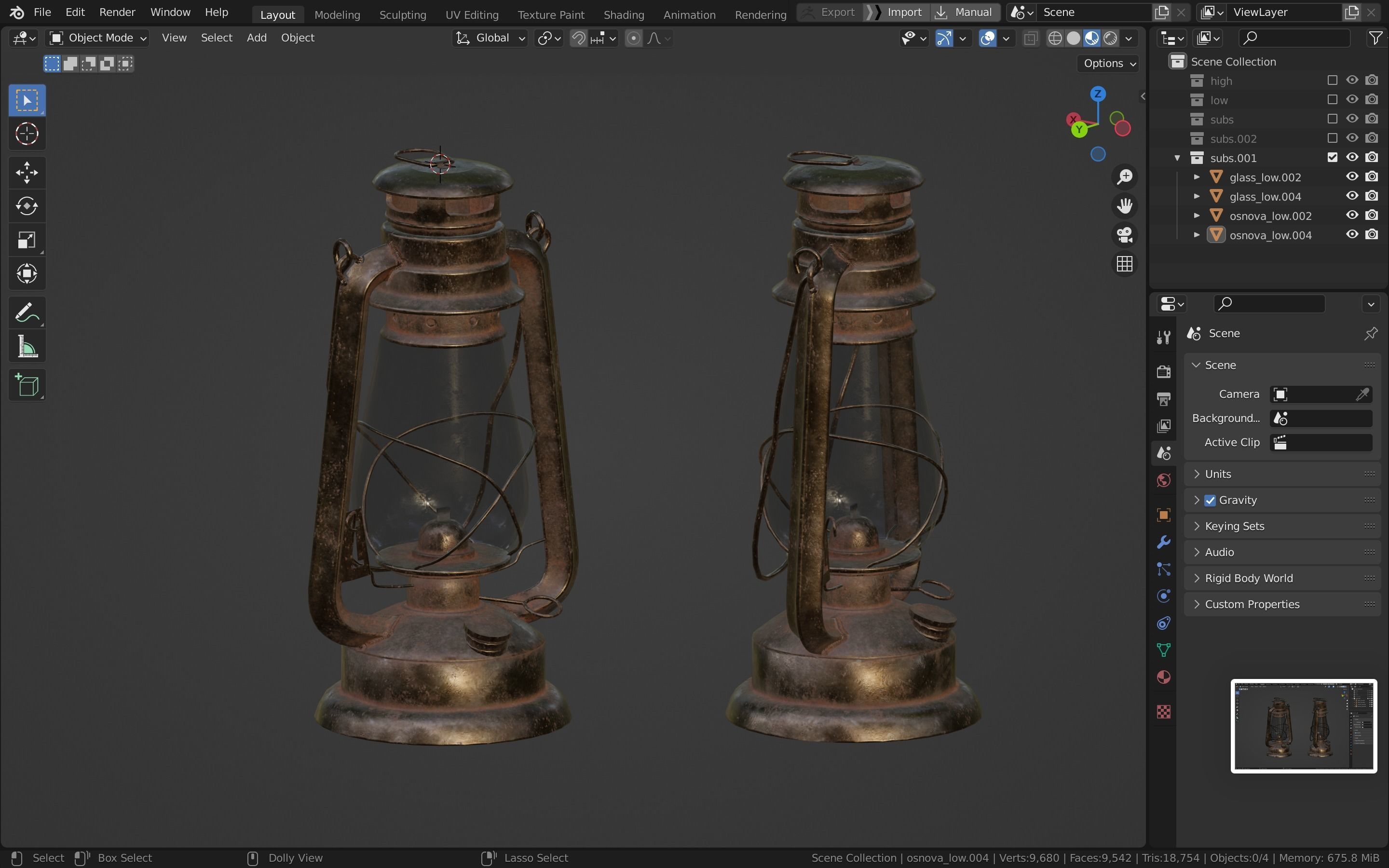Viewport: 1389px width, 868px height.
Task: Toggle camera view icon
Action: [x=1124, y=235]
